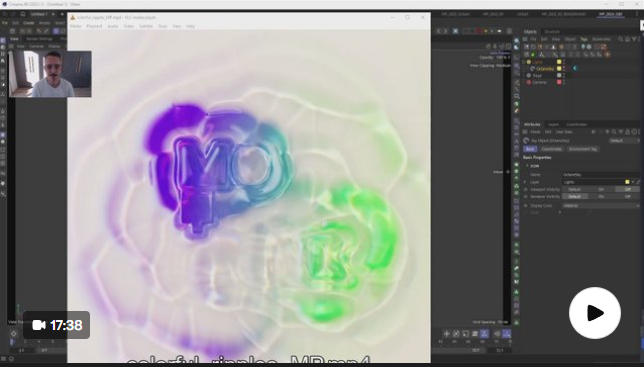Click the first move icon below the viewport
644x367 pixels.
447,334
